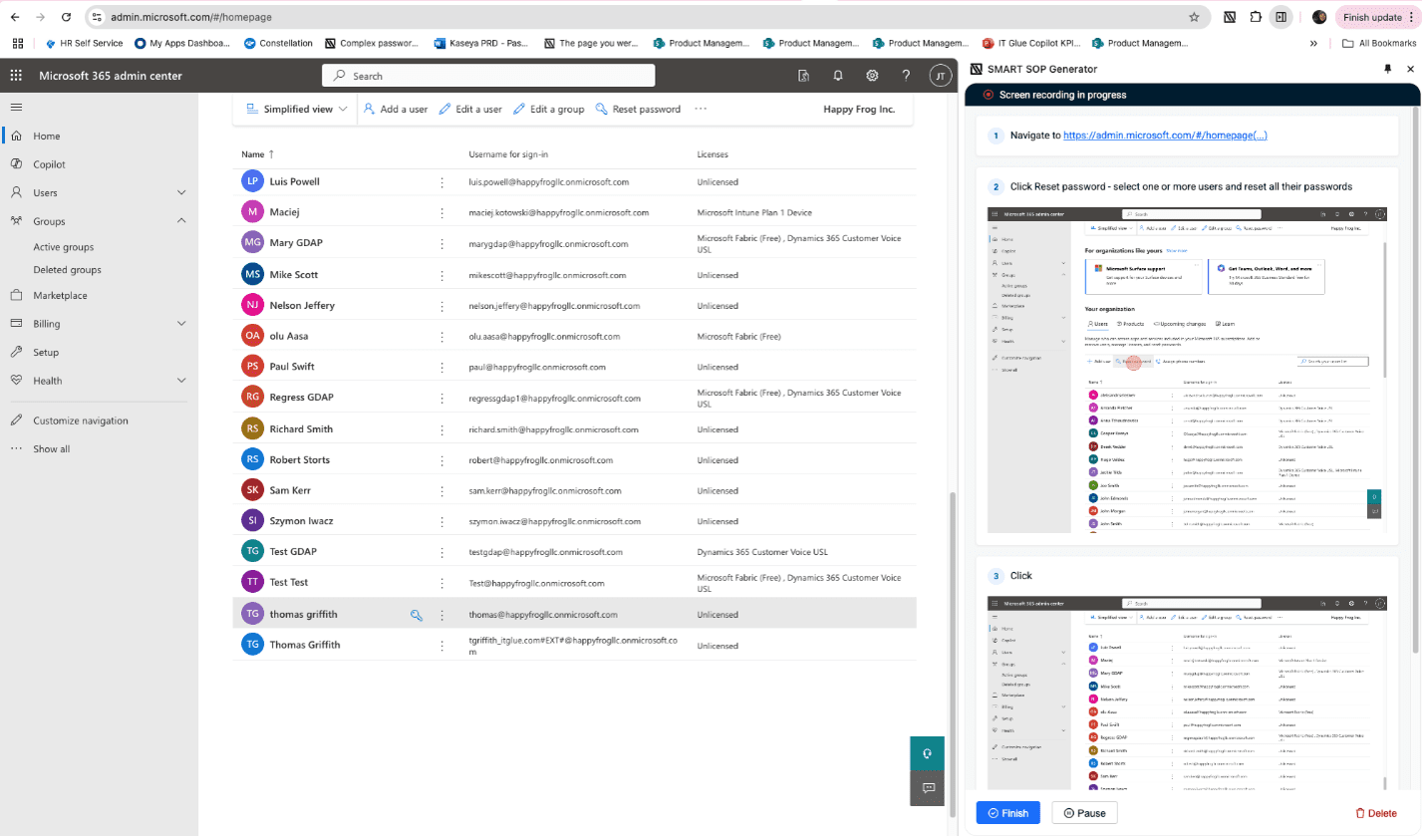Open Active groups in sidebar
This screenshot has height=840, width=1425.
(x=64, y=247)
